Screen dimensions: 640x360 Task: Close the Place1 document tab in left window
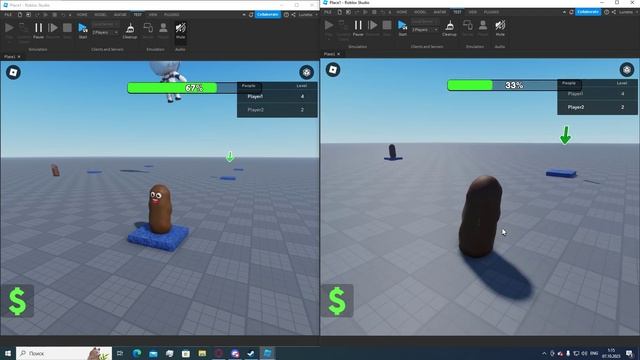(x=19, y=57)
